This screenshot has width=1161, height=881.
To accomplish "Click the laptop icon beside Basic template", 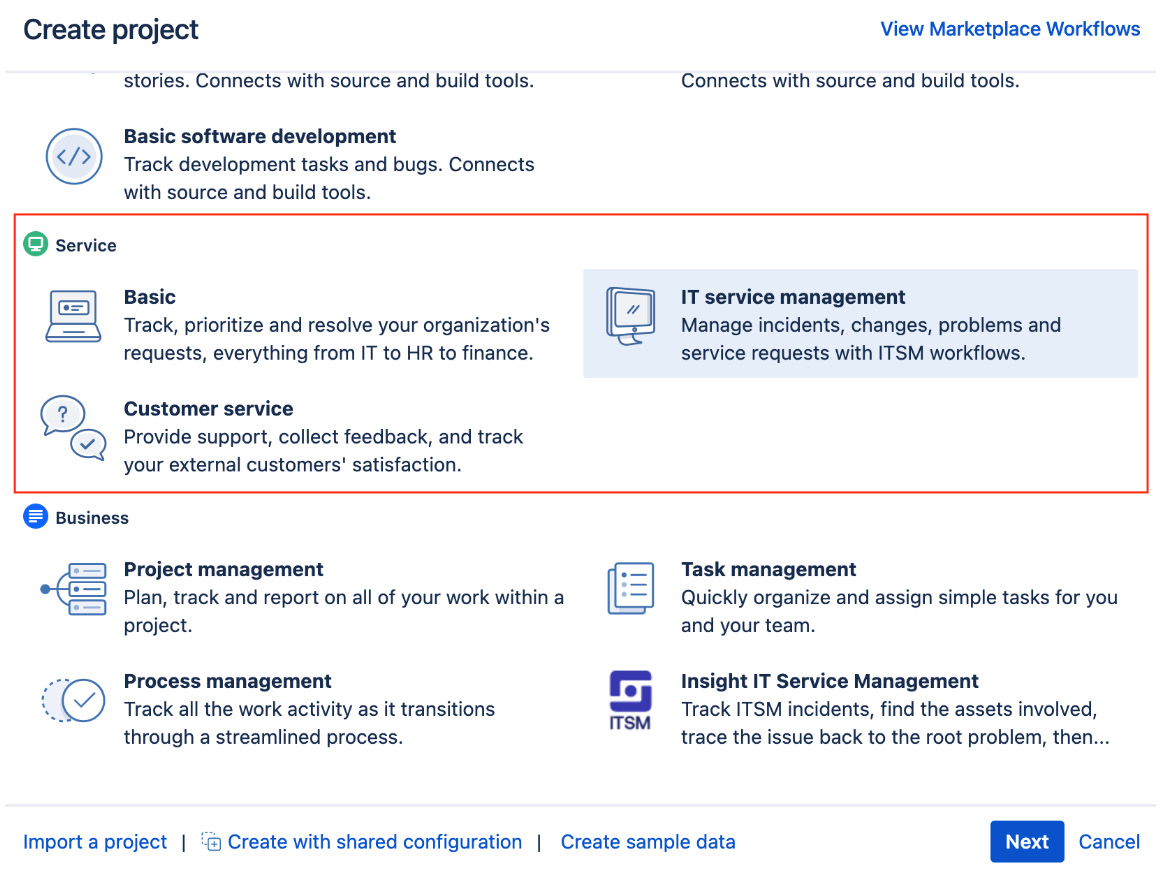I will click(73, 316).
